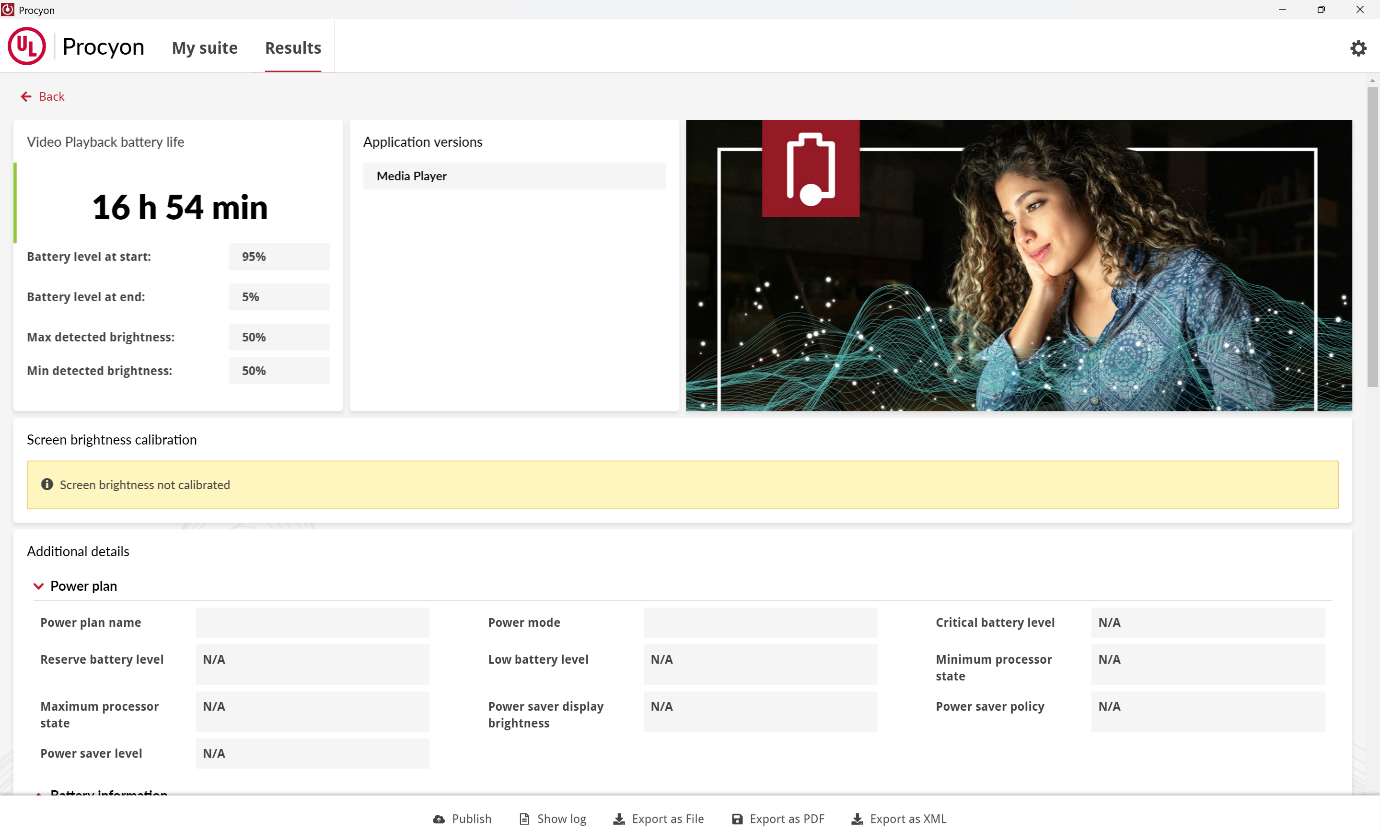
Task: Open the settings gear icon
Action: (1358, 48)
